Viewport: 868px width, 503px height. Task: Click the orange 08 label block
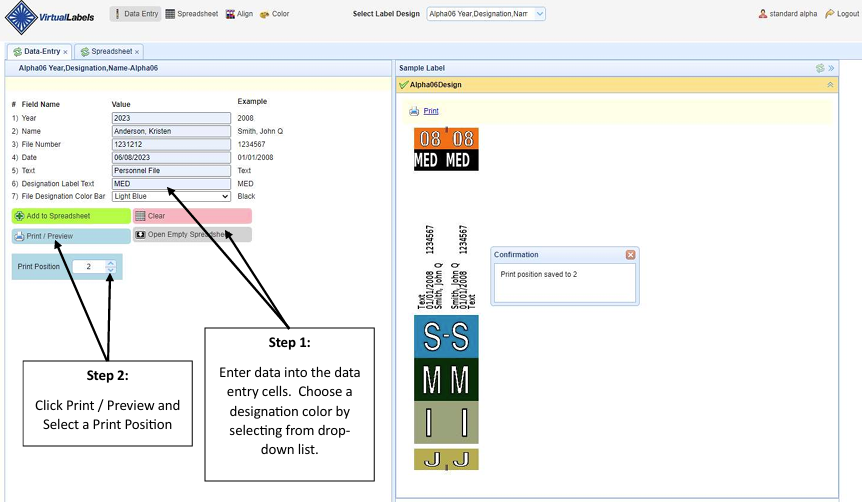point(446,138)
